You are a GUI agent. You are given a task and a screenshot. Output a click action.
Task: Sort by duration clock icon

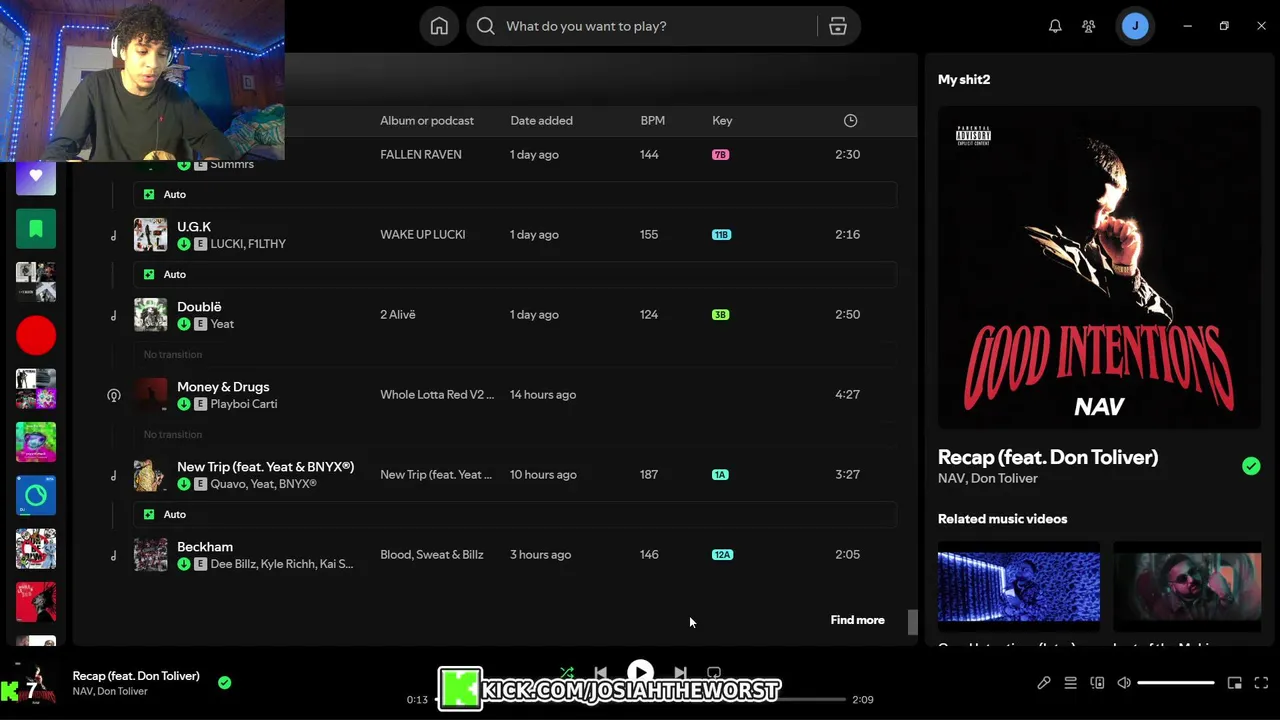(850, 120)
